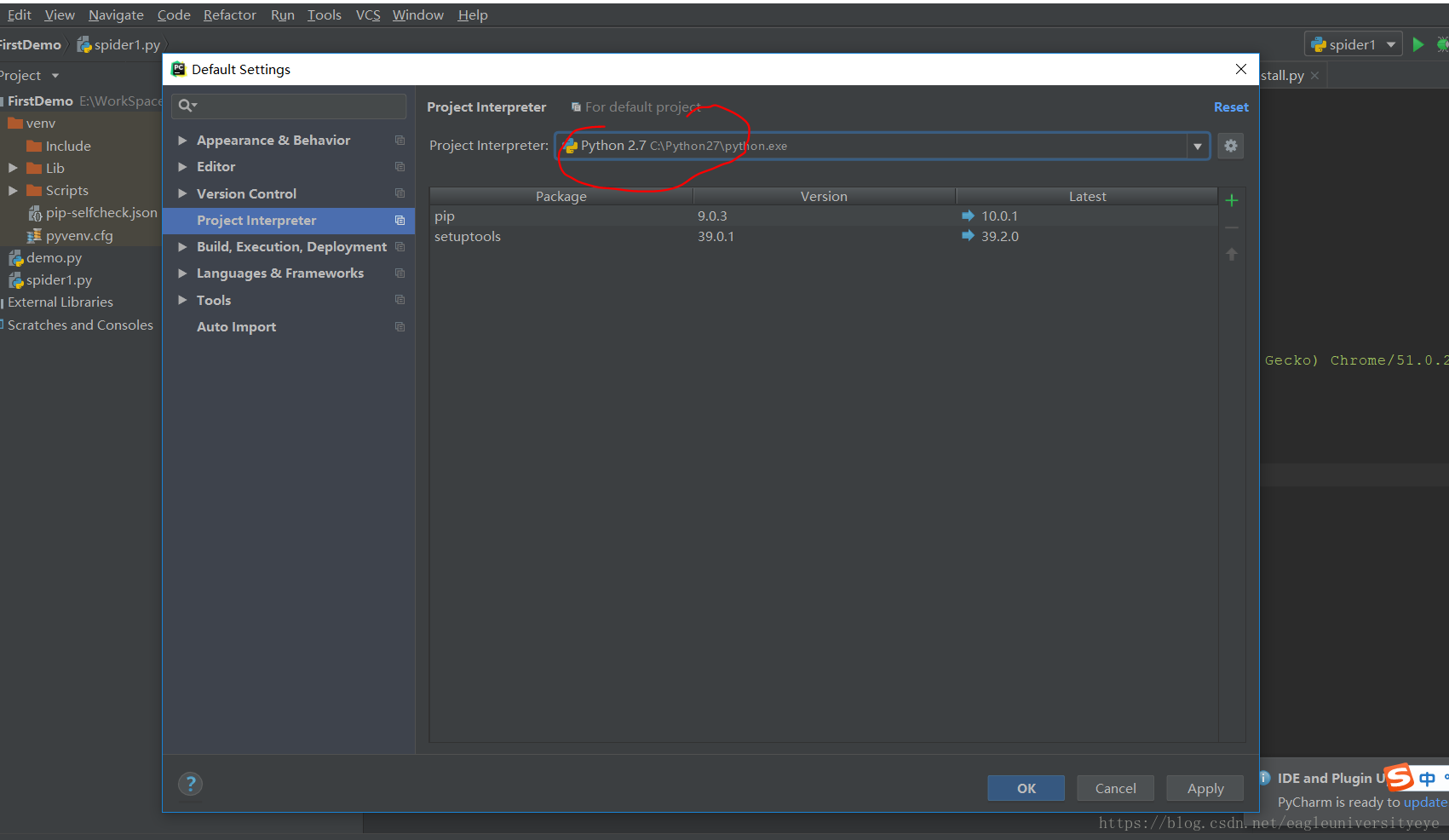1449x840 pixels.
Task: Click the demo.py Python file icon
Action: [x=15, y=258]
